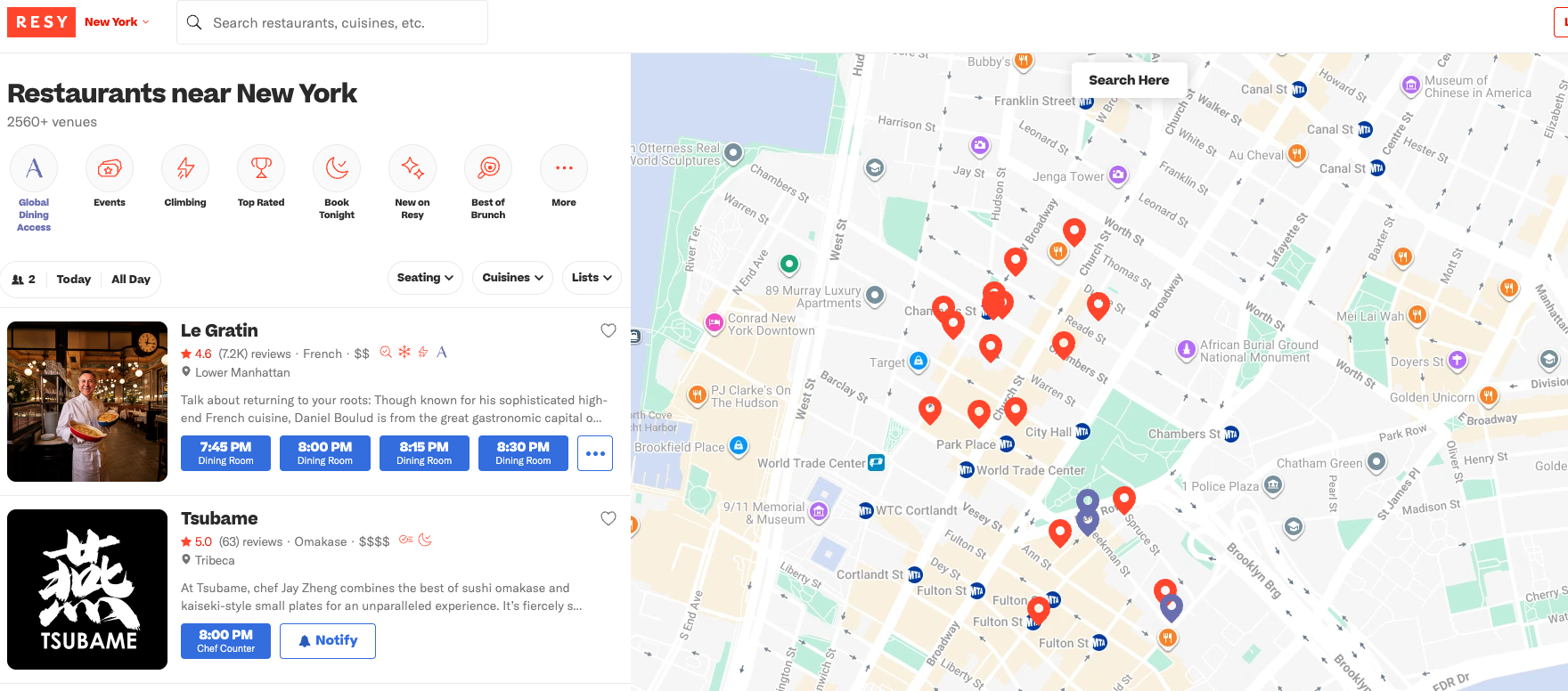
Task: Change the All Day time filter
Action: click(131, 280)
